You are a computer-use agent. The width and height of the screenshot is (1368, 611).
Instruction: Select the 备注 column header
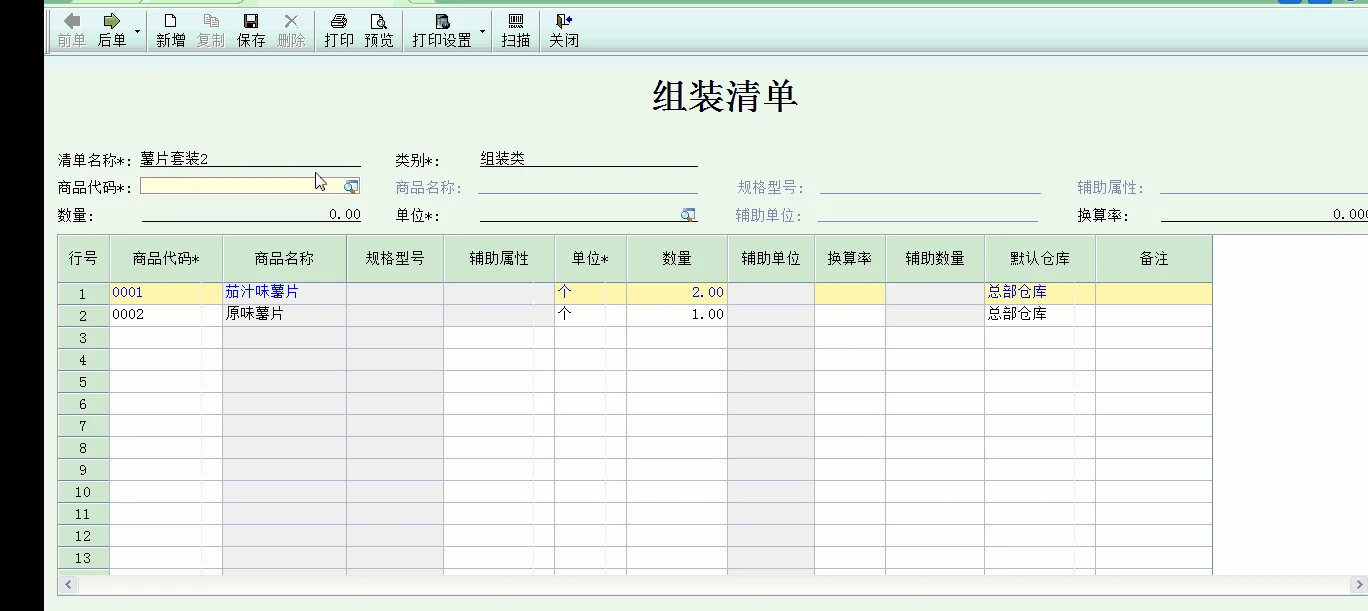tap(1154, 258)
